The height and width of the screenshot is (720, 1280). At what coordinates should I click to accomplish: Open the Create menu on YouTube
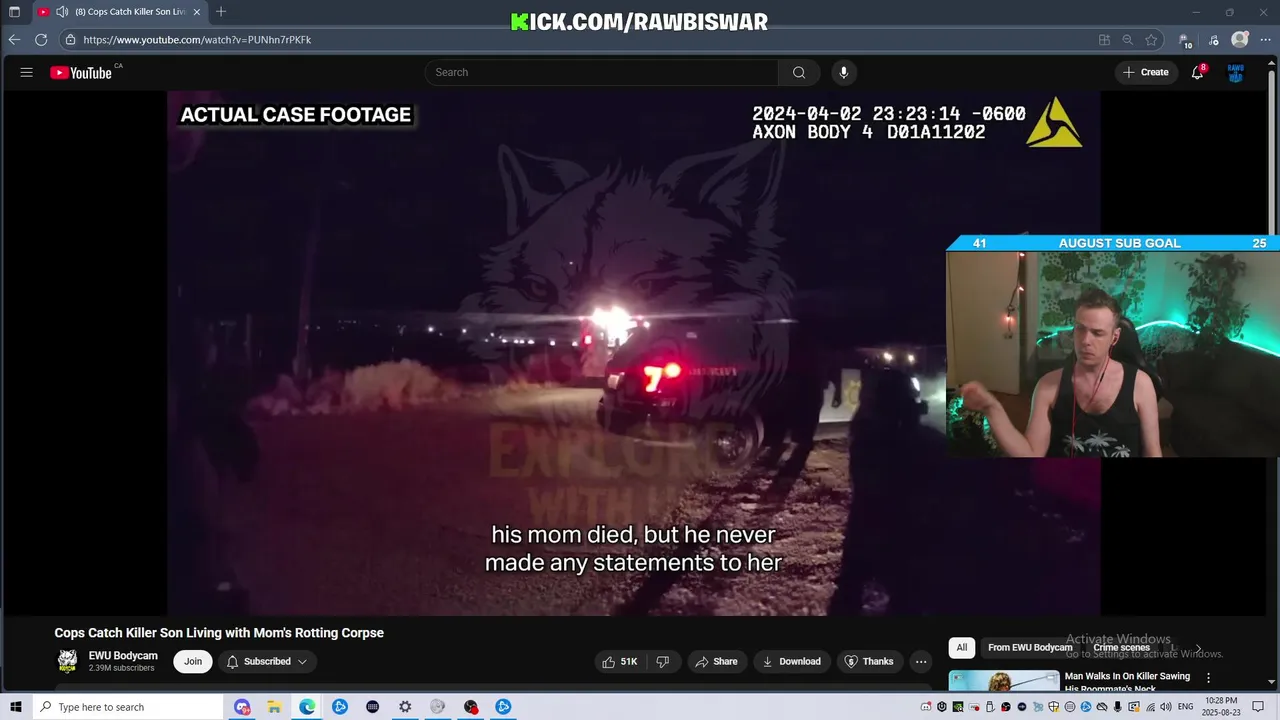pos(1146,72)
